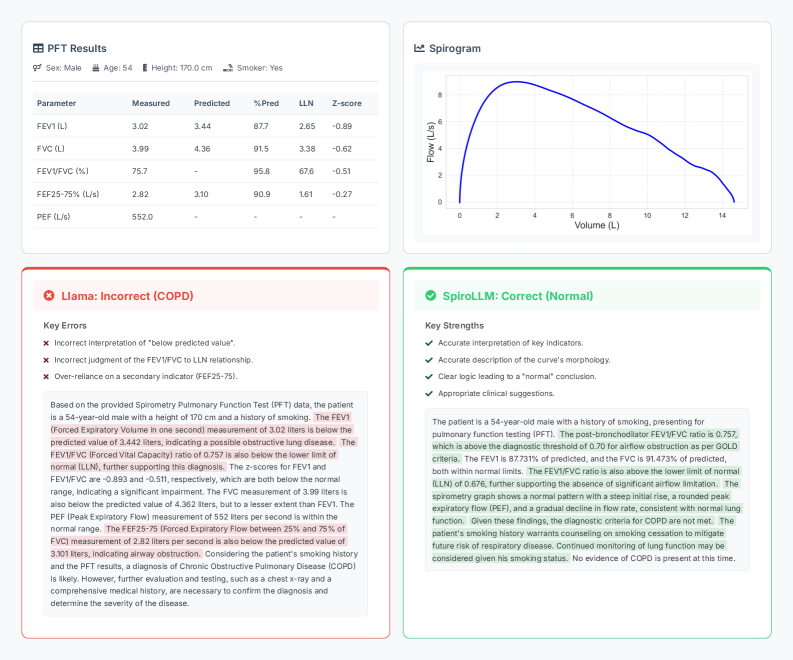Click the green-highlighted sentence about GOLD criteria threshold
This screenshot has height=660, width=793.
(587, 447)
